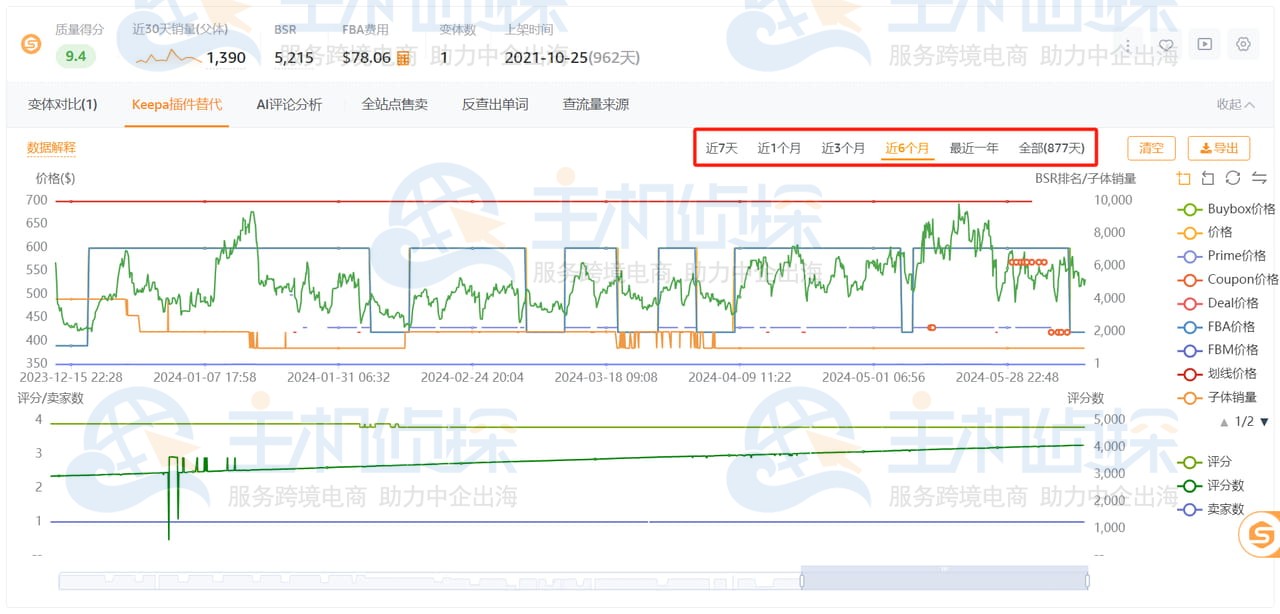Image resolution: width=1280 pixels, height=614 pixels.
Task: Open the settings gear icon
Action: pos(1243,44)
